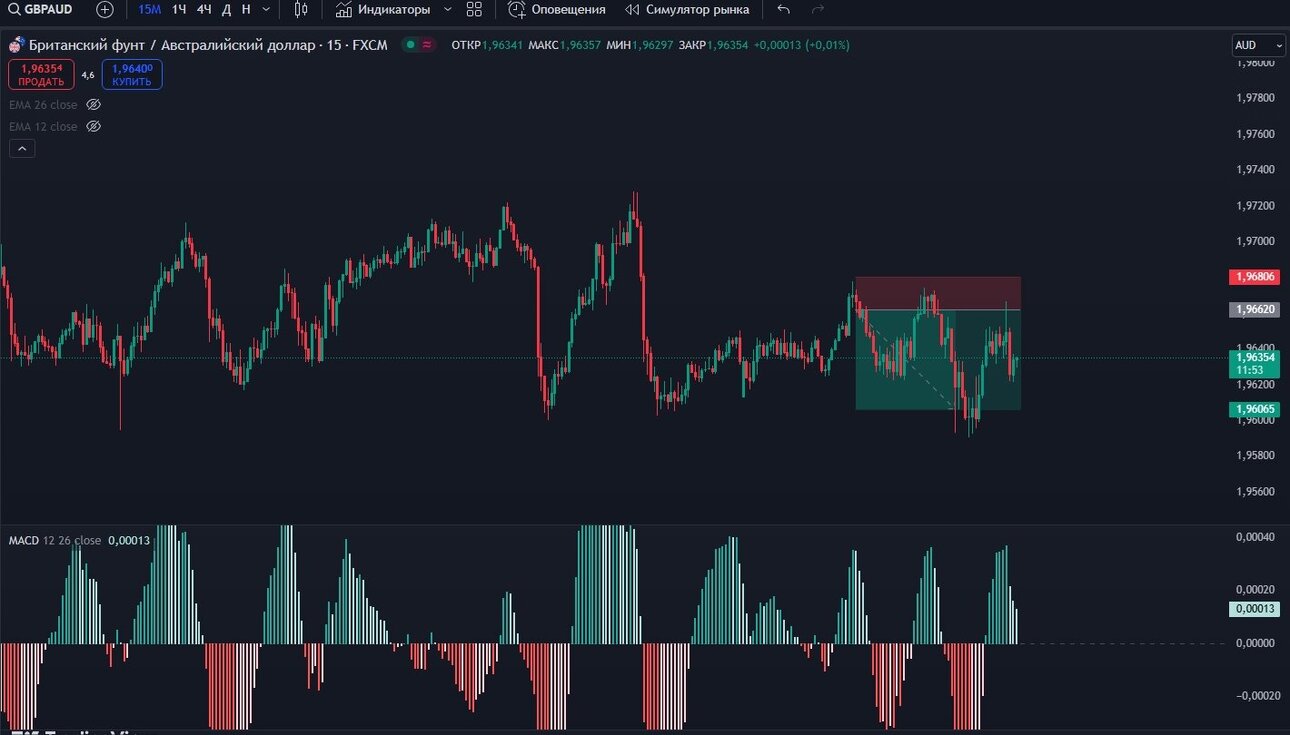Click the МАКС high value 1,96357
This screenshot has width=1290, height=735.
click(581, 45)
